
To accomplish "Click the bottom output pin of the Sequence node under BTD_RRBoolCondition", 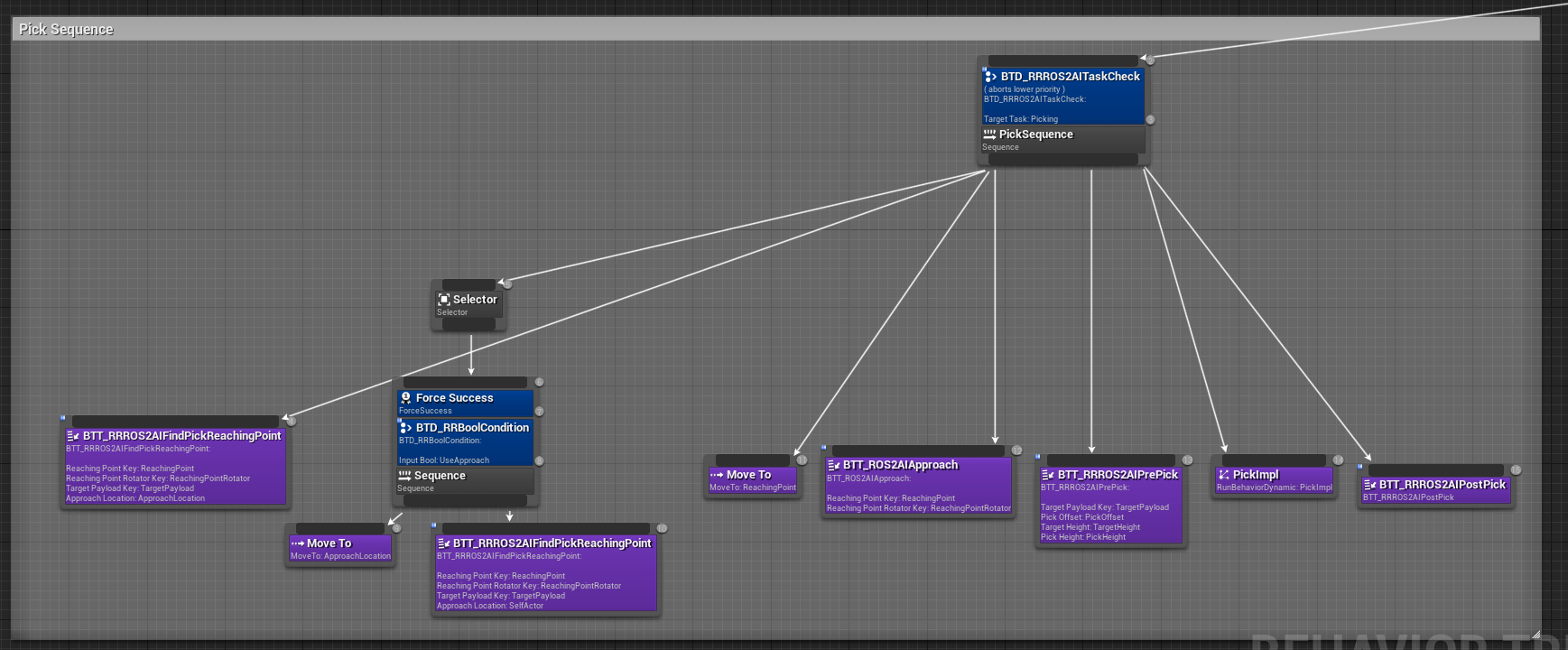I will (x=465, y=500).
